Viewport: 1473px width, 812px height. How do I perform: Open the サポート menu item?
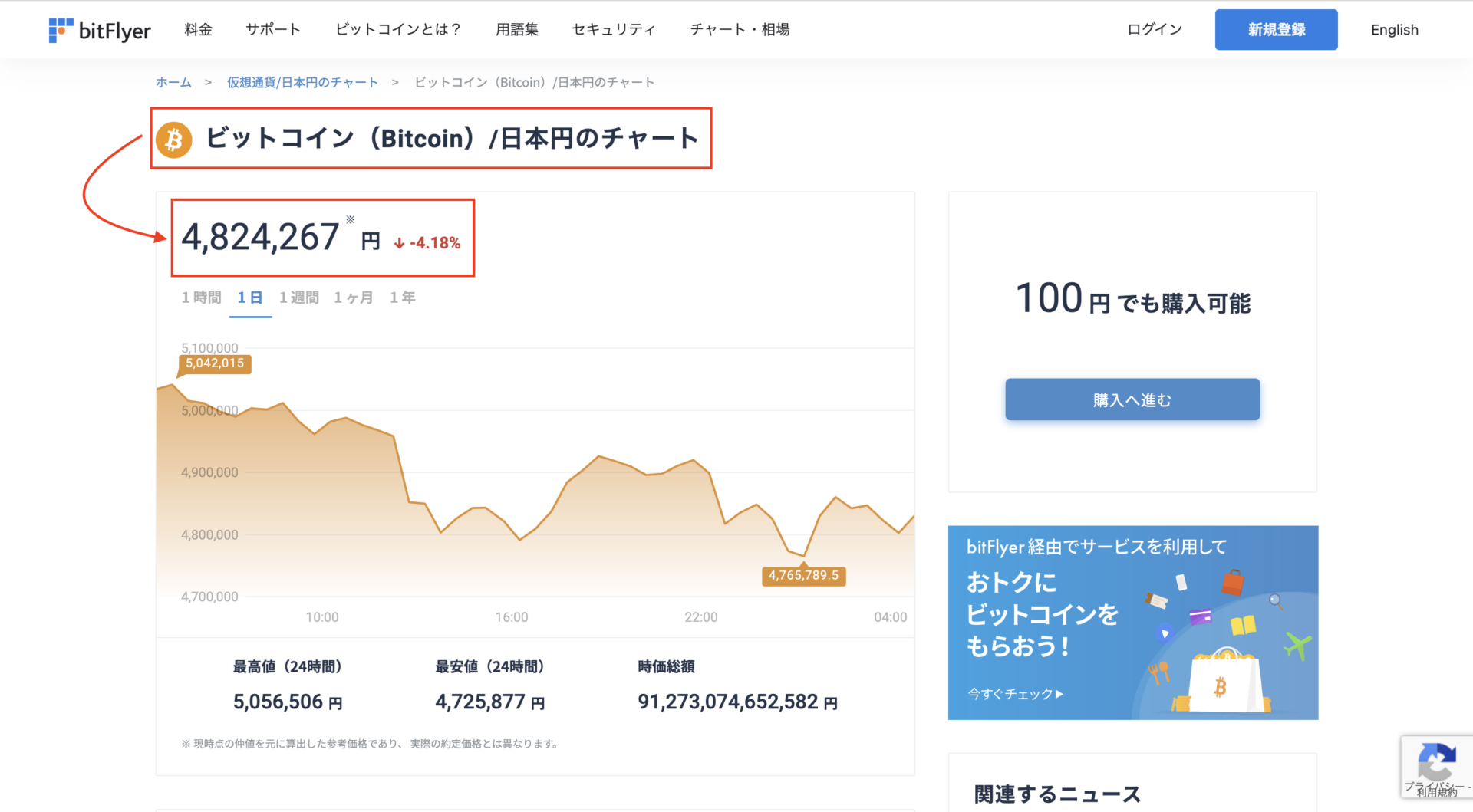pos(273,29)
